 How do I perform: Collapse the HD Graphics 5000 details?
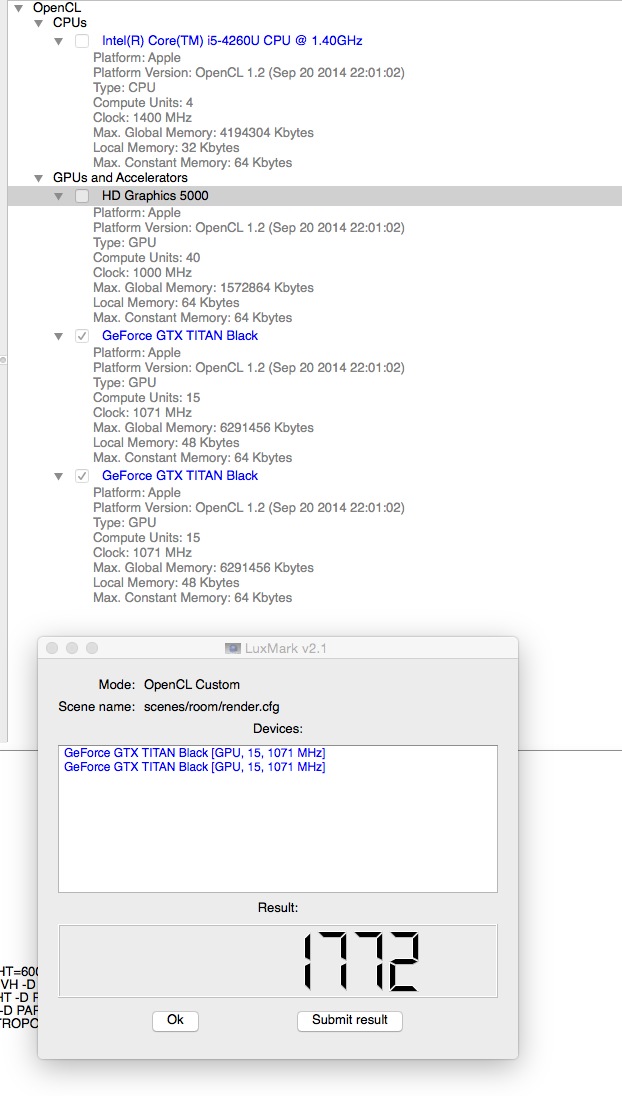[59, 196]
